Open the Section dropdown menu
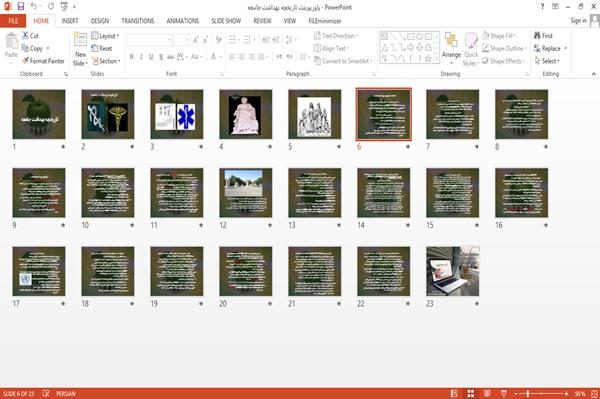This screenshot has height=399, width=600. [106, 61]
